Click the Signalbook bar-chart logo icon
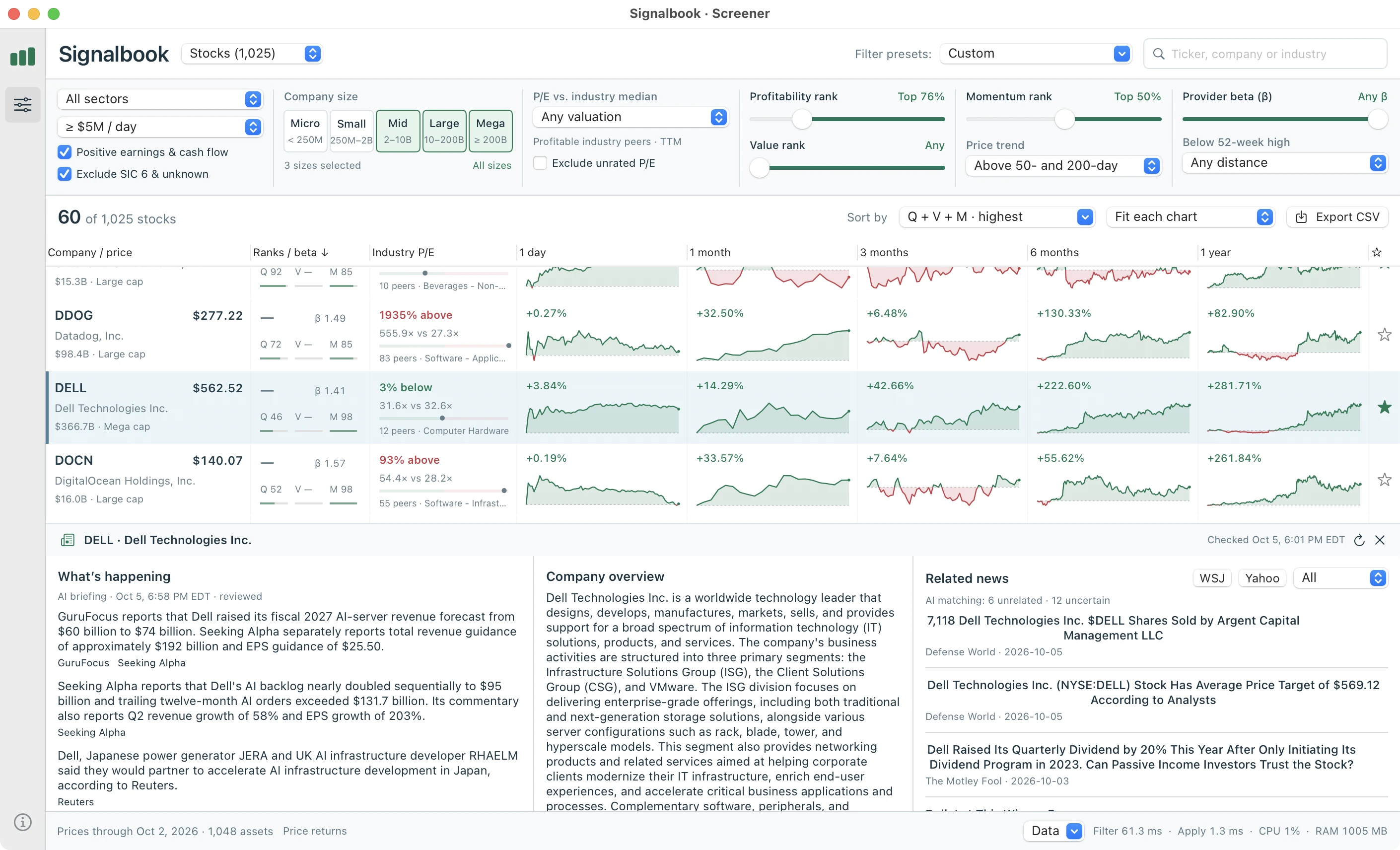Image resolution: width=1400 pixels, height=850 pixels. pos(23,56)
